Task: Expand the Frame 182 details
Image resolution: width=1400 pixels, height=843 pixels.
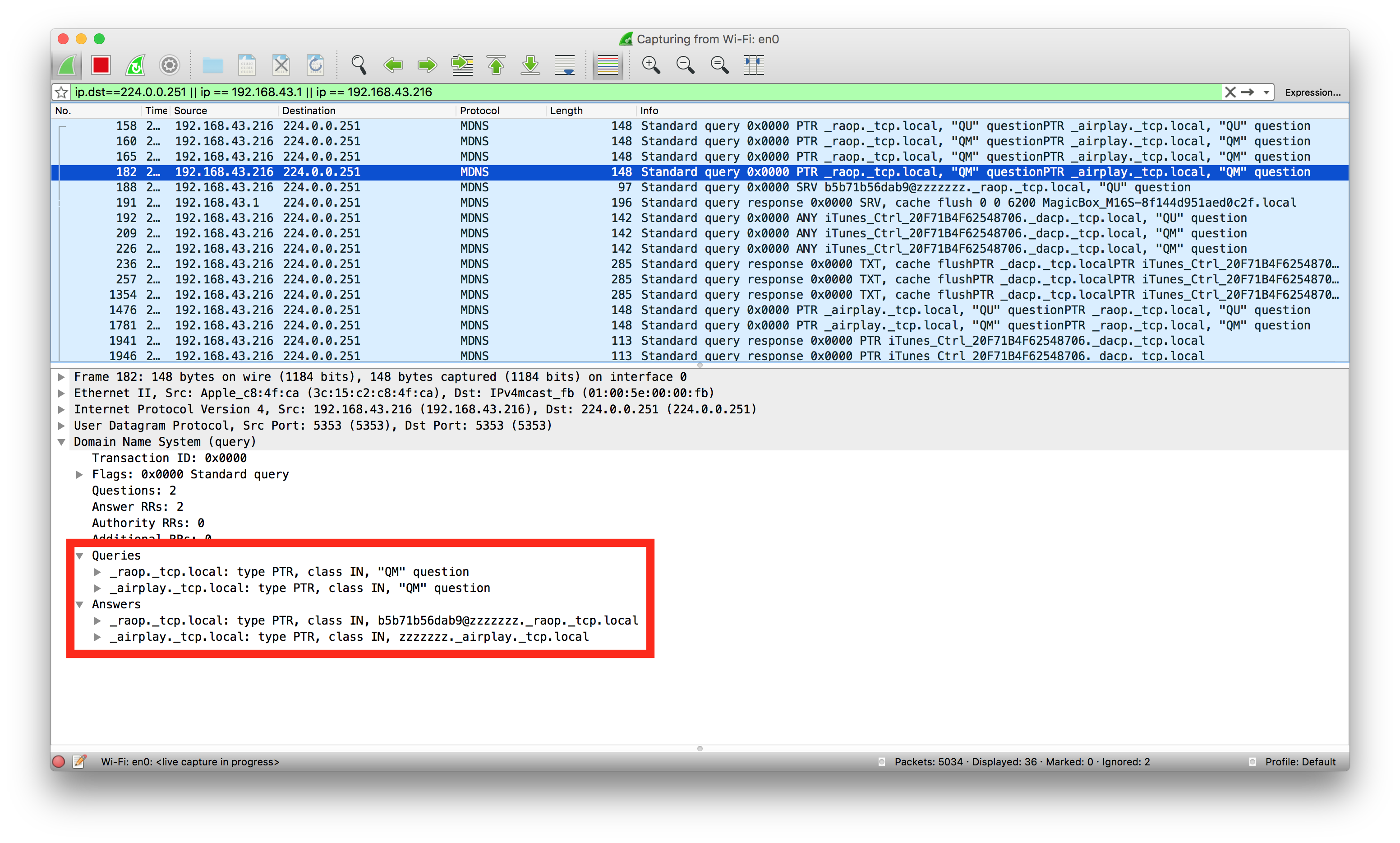Action: (x=61, y=377)
